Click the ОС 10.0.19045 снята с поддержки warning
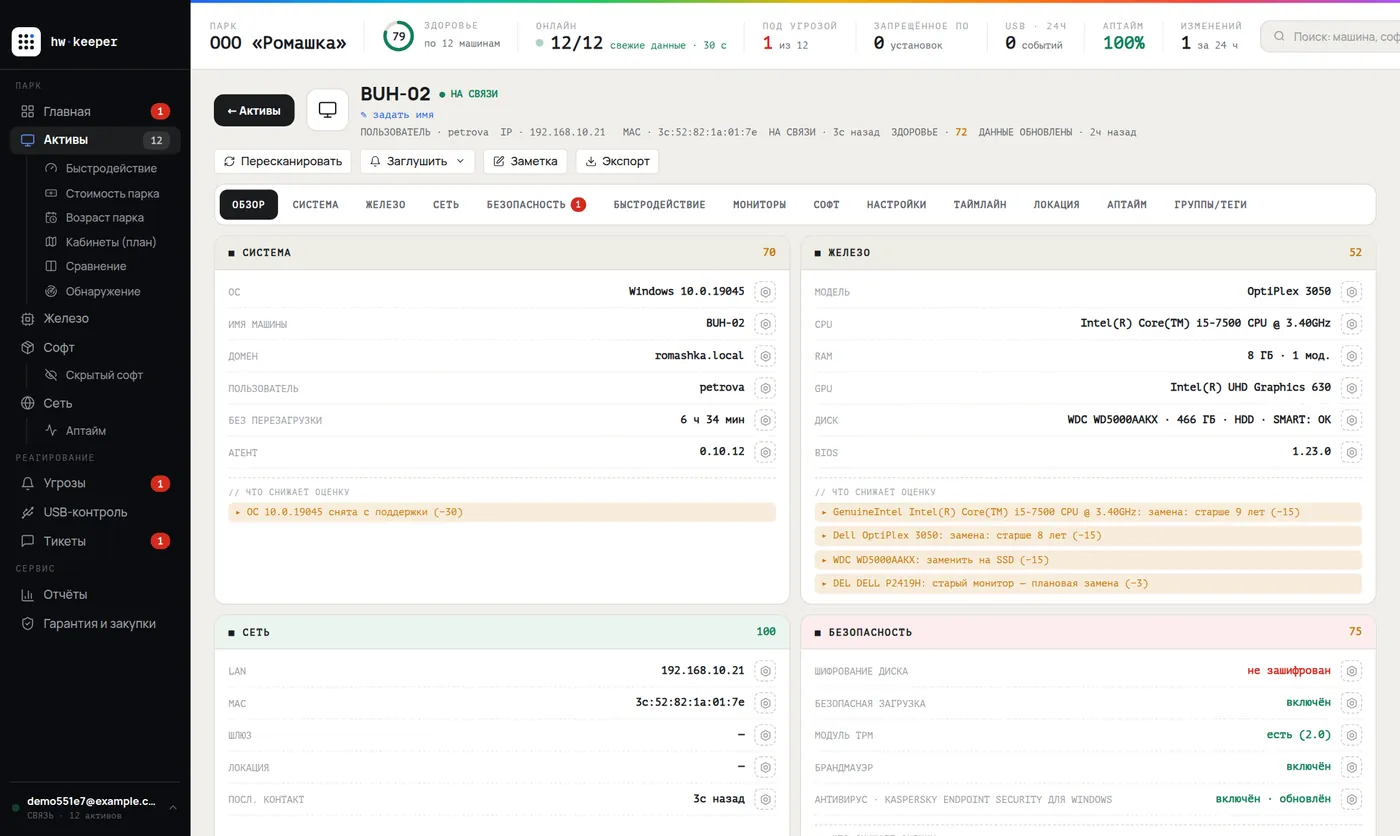The image size is (1400, 836). click(502, 512)
